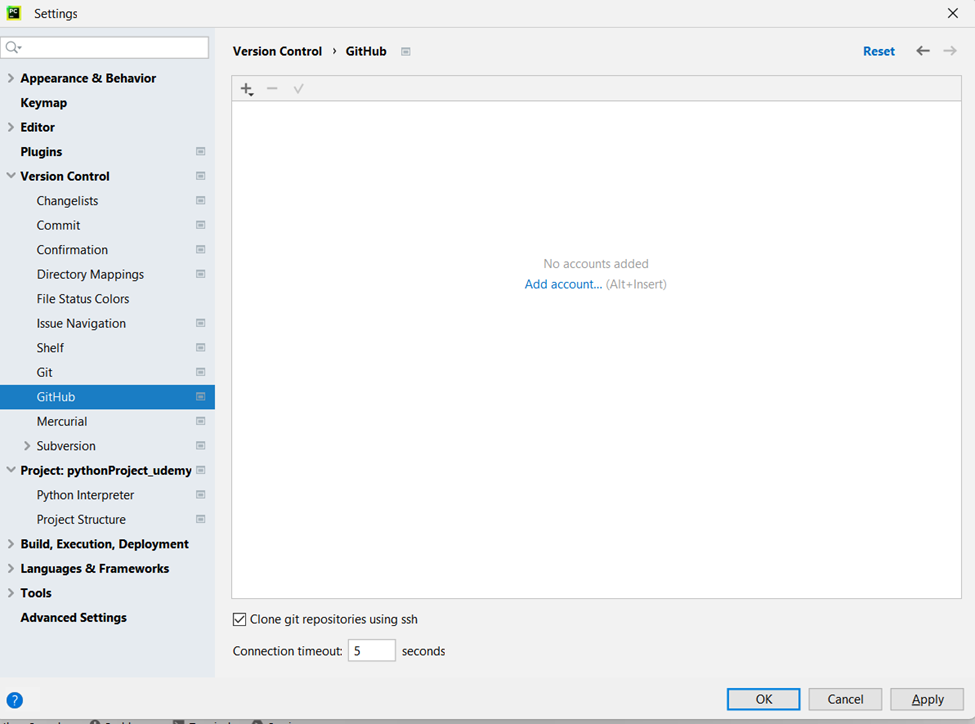Click the Cancel button
This screenshot has width=975, height=724.
point(845,699)
